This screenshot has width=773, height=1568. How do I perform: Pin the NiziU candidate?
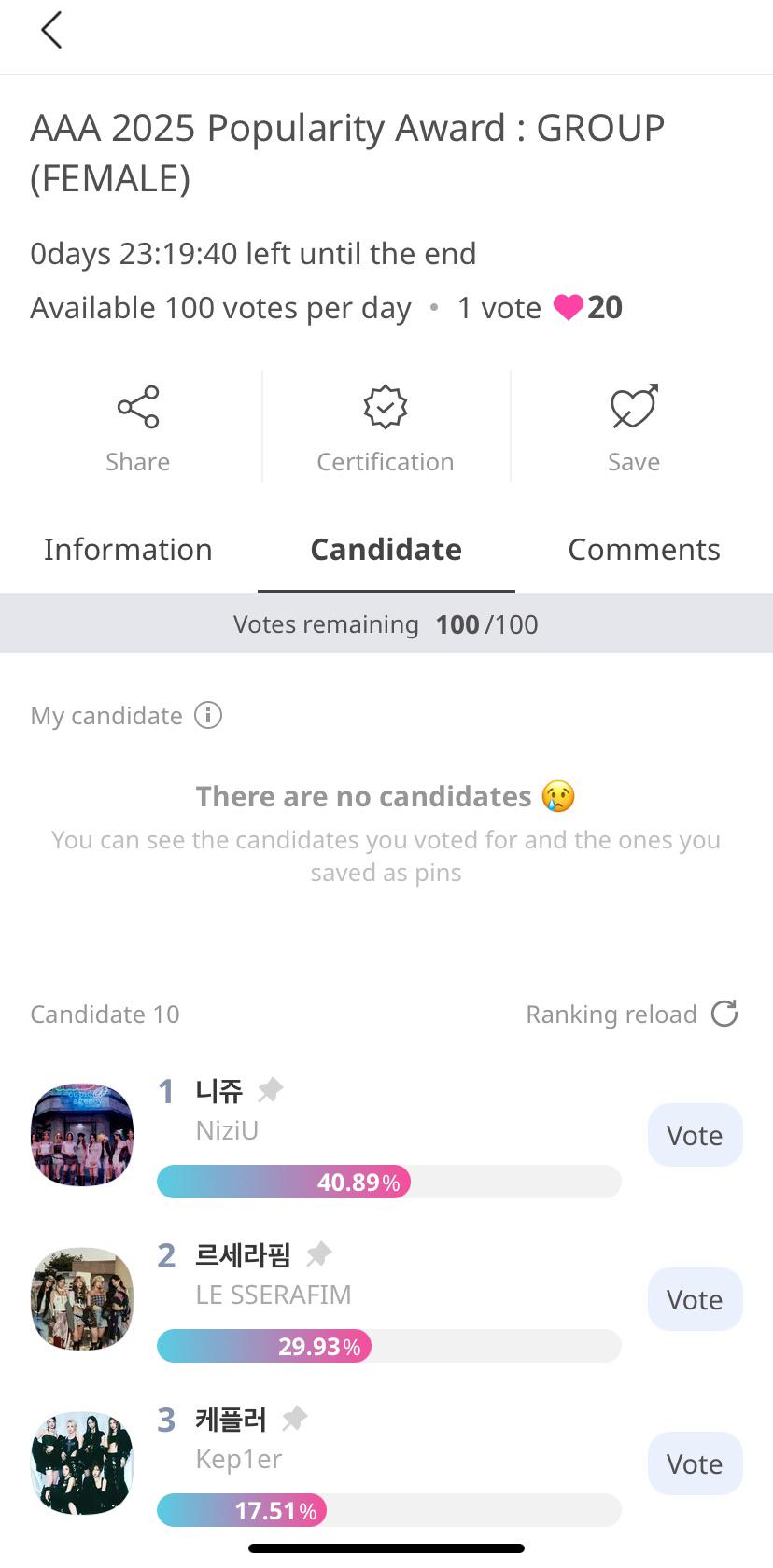click(x=271, y=1089)
